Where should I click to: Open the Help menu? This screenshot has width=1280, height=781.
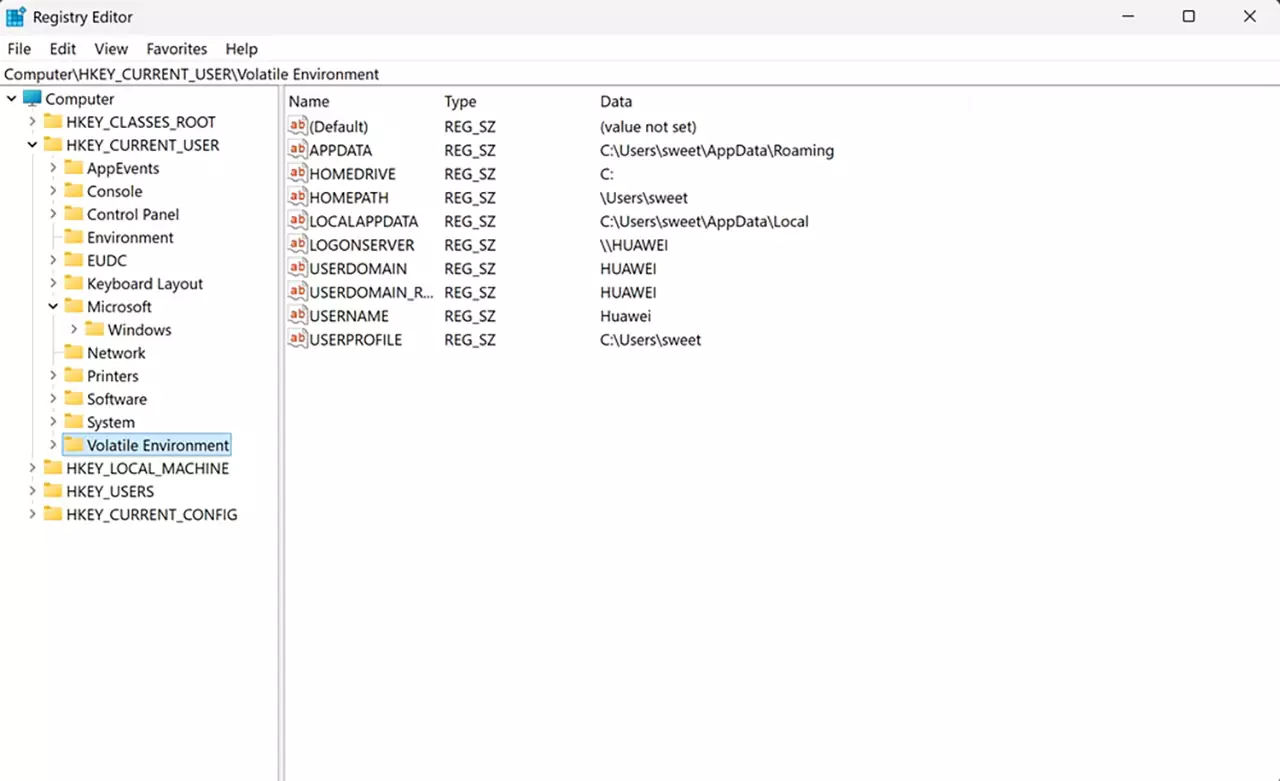tap(241, 48)
